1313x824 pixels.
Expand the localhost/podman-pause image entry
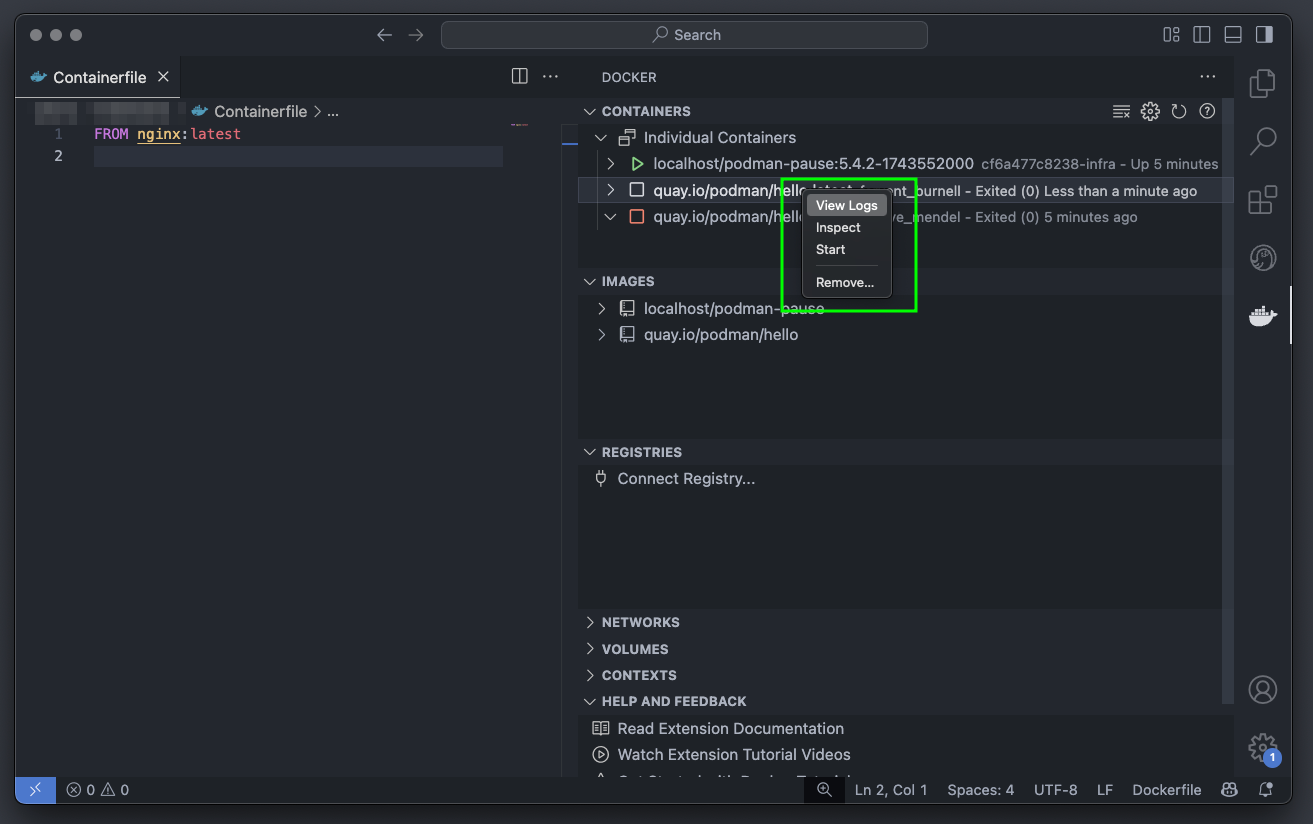(601, 308)
